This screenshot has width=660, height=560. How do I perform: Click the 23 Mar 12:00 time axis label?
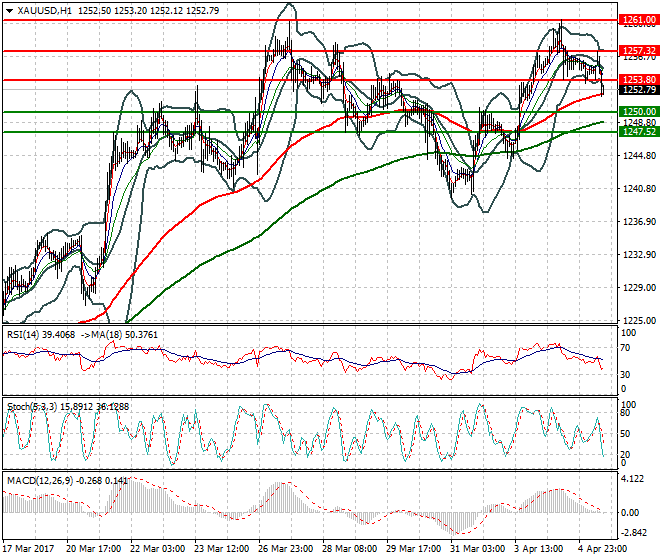(x=221, y=549)
